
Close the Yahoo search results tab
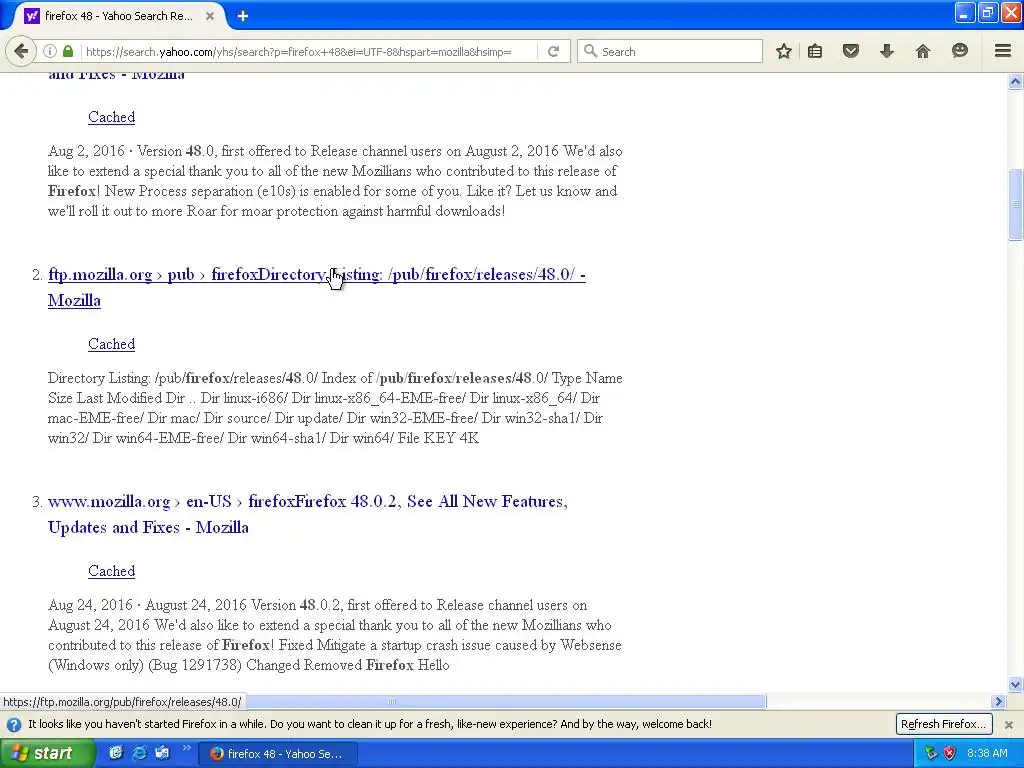pyautogui.click(x=210, y=16)
